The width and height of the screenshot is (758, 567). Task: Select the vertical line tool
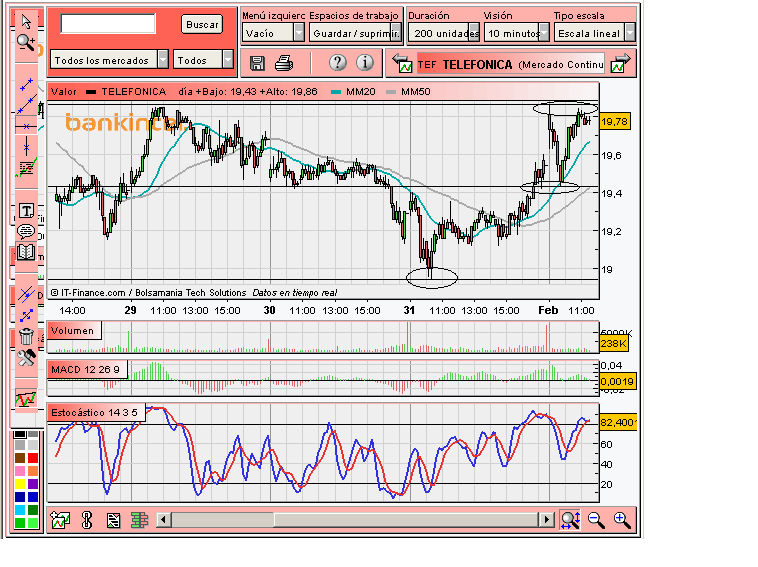coord(26,146)
